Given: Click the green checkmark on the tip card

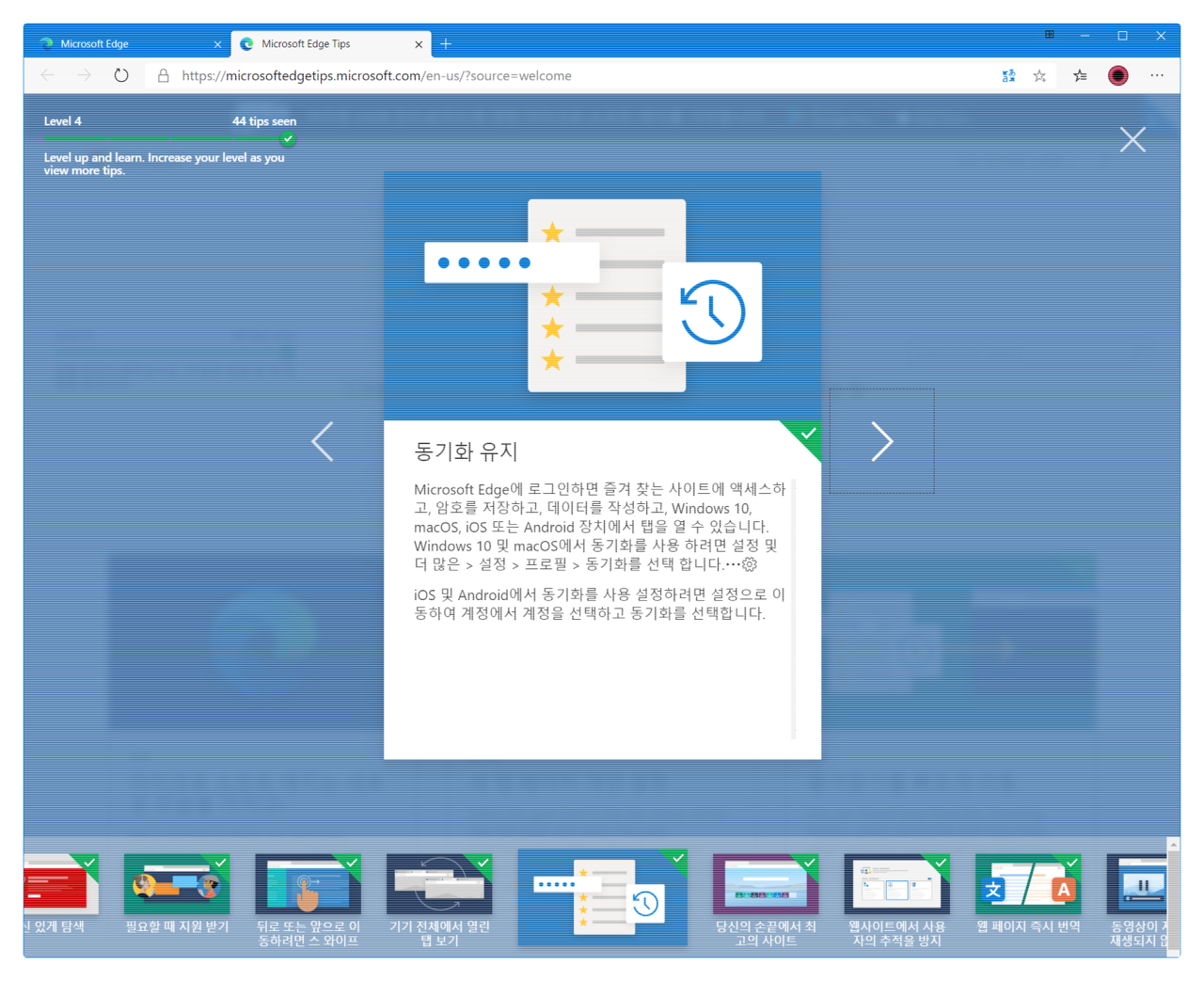Looking at the screenshot, I should (x=808, y=434).
